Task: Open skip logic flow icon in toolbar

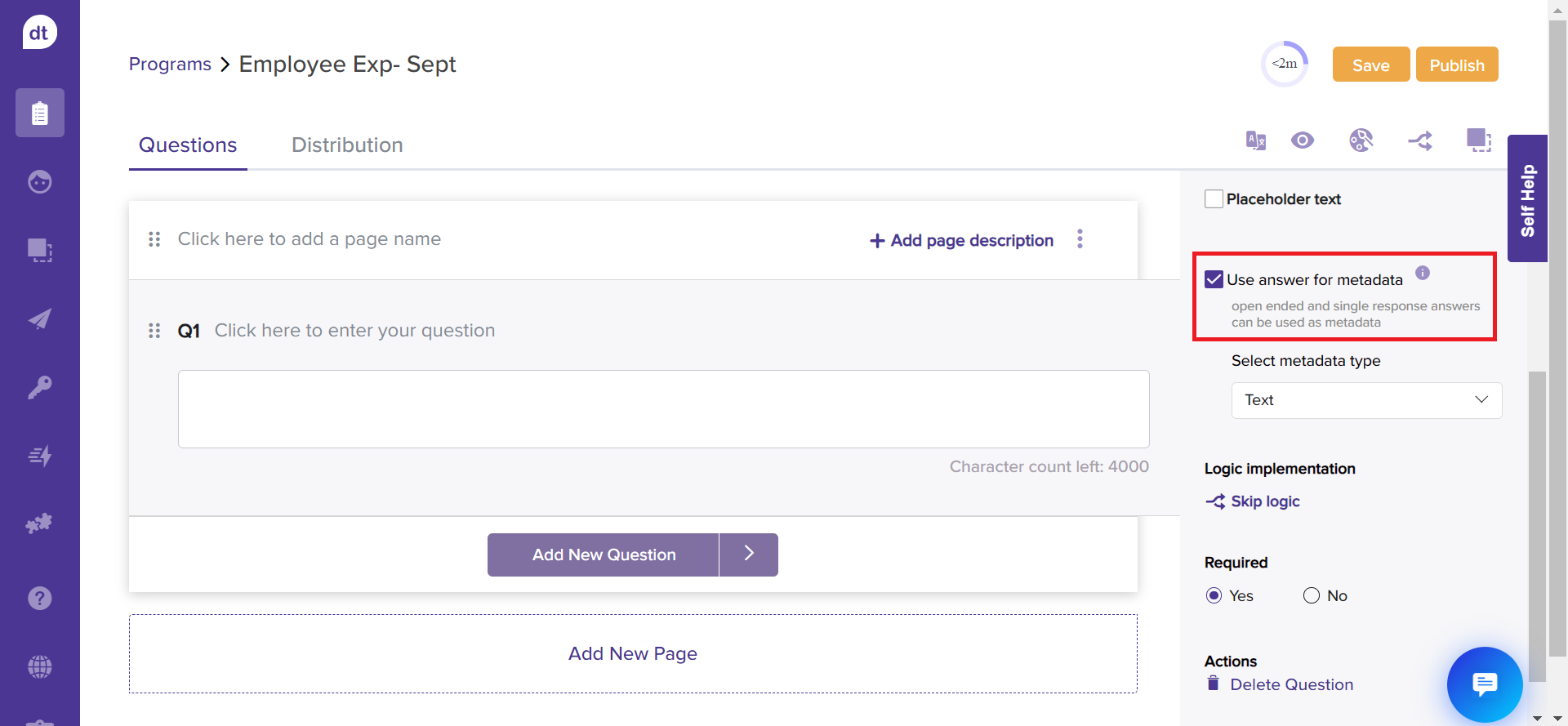Action: click(1420, 140)
